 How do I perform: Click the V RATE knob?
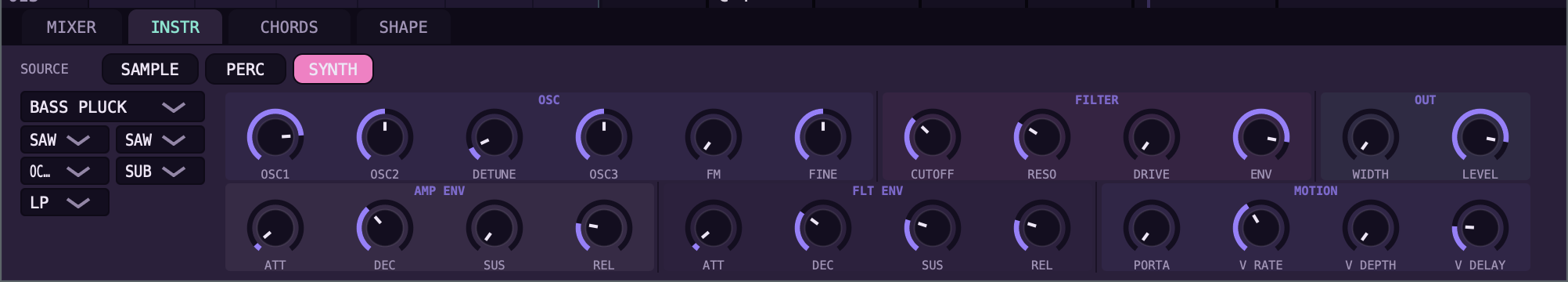click(1261, 228)
